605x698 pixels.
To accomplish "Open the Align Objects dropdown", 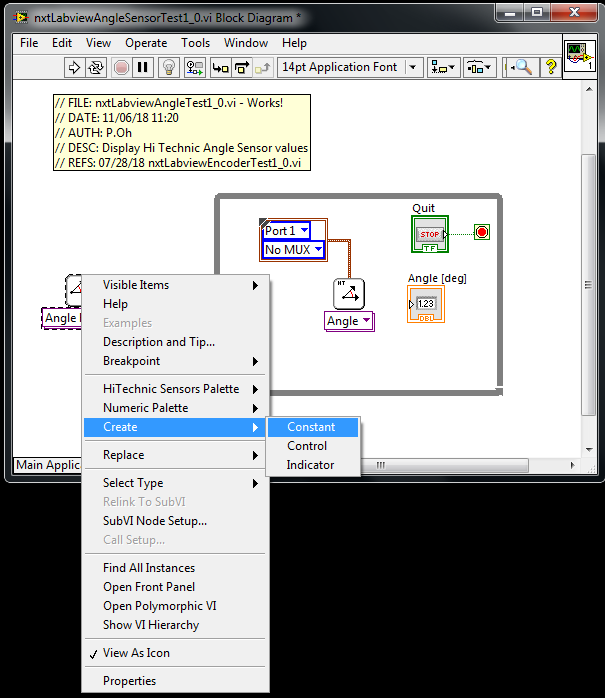I will 443,68.
